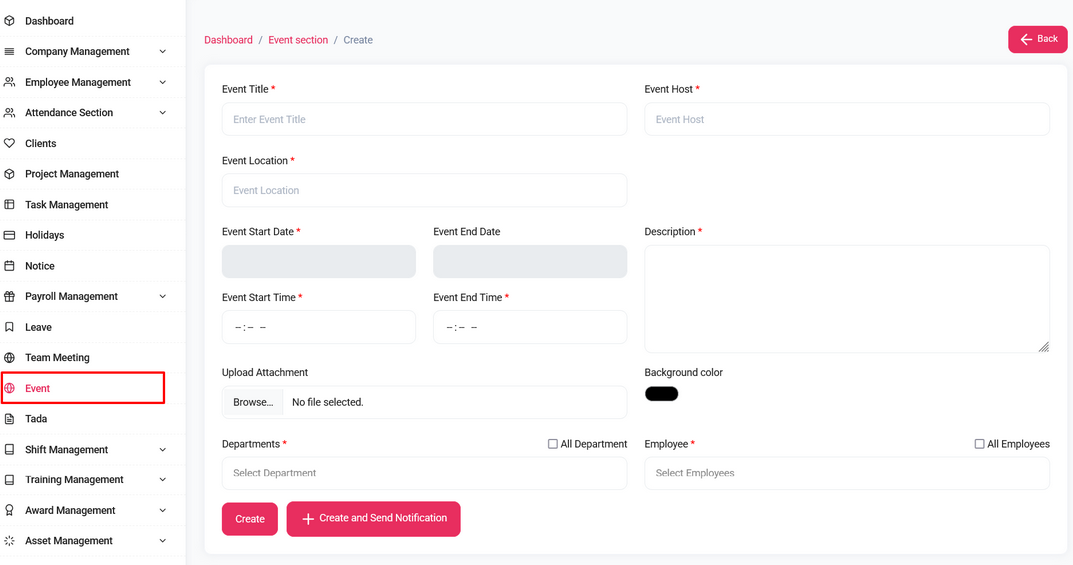Viewport: 1073px width, 565px height.
Task: Go to Notice in the sidebar
Action: 40,266
